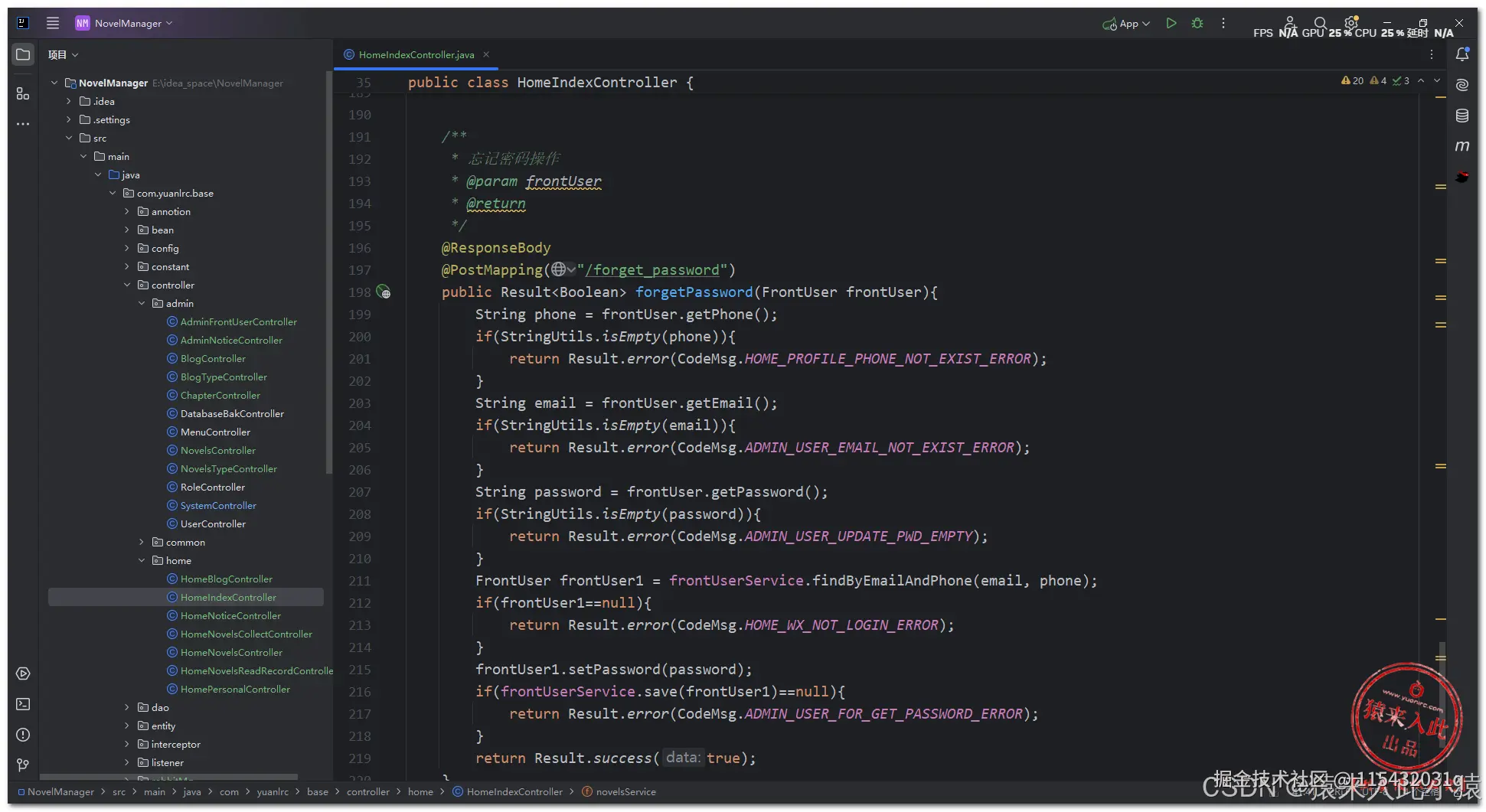This screenshot has width=1486, height=812.
Task: Debug the App configuration
Action: tap(1197, 23)
